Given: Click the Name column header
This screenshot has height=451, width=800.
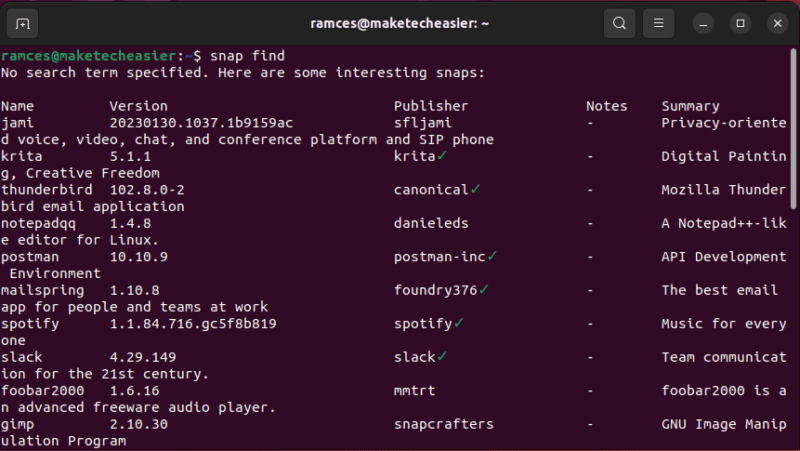Looking at the screenshot, I should pos(17,106).
